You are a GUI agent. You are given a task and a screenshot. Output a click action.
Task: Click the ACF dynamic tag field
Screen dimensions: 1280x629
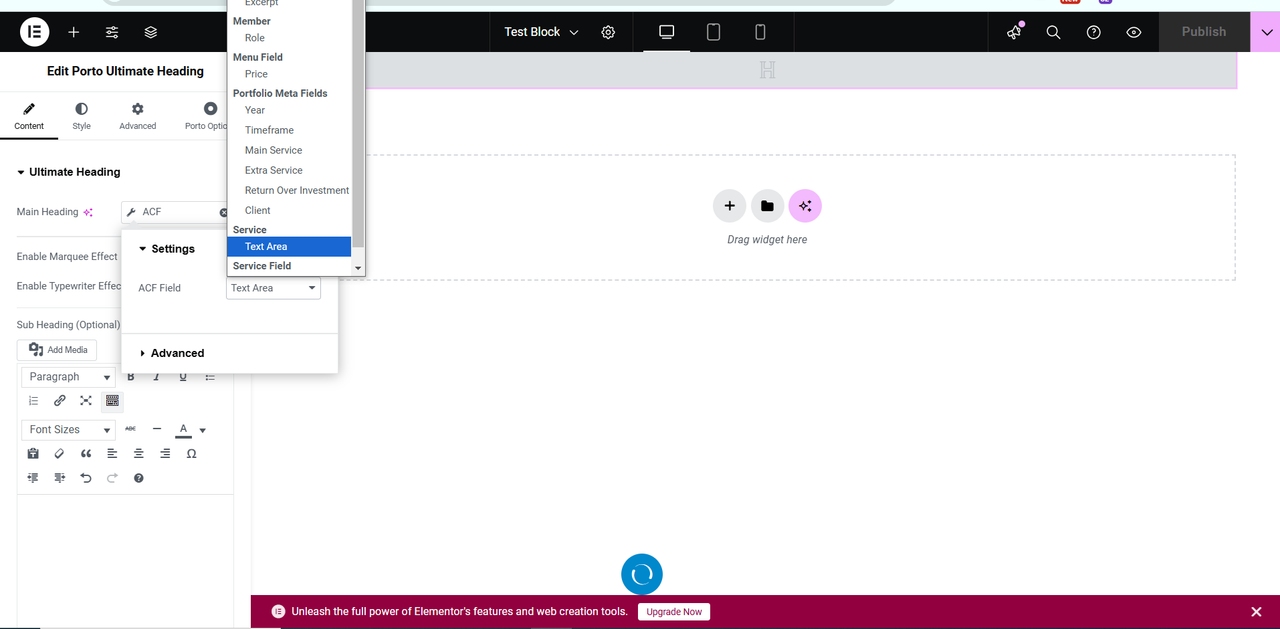coord(172,212)
